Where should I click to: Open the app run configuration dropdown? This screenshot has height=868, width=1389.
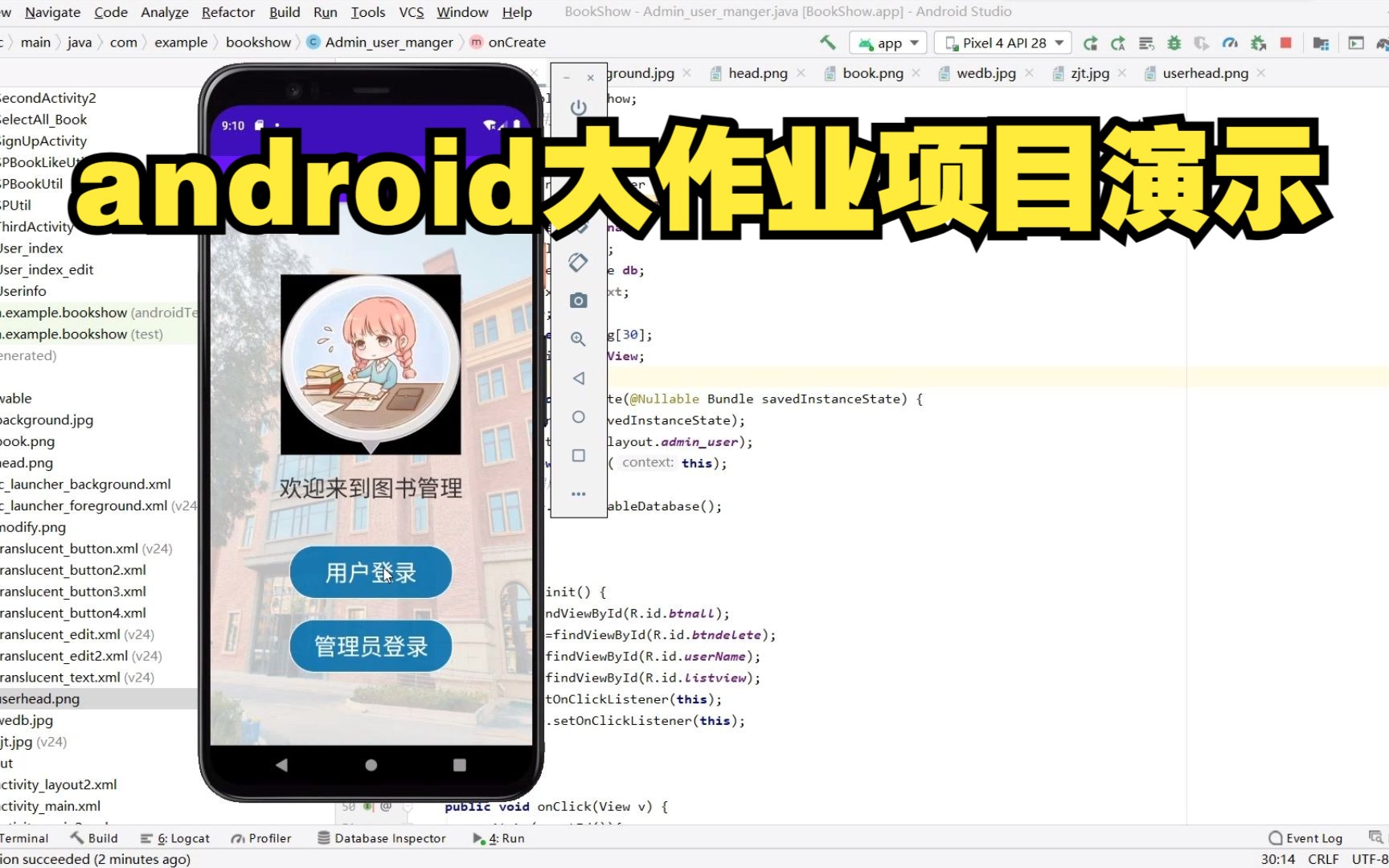click(x=888, y=43)
